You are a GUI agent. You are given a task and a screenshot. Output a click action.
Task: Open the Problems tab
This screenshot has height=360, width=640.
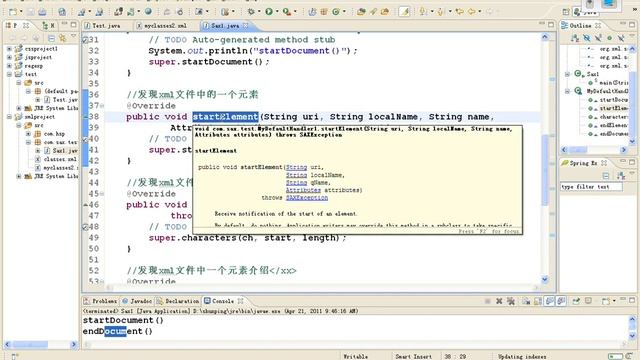101,301
